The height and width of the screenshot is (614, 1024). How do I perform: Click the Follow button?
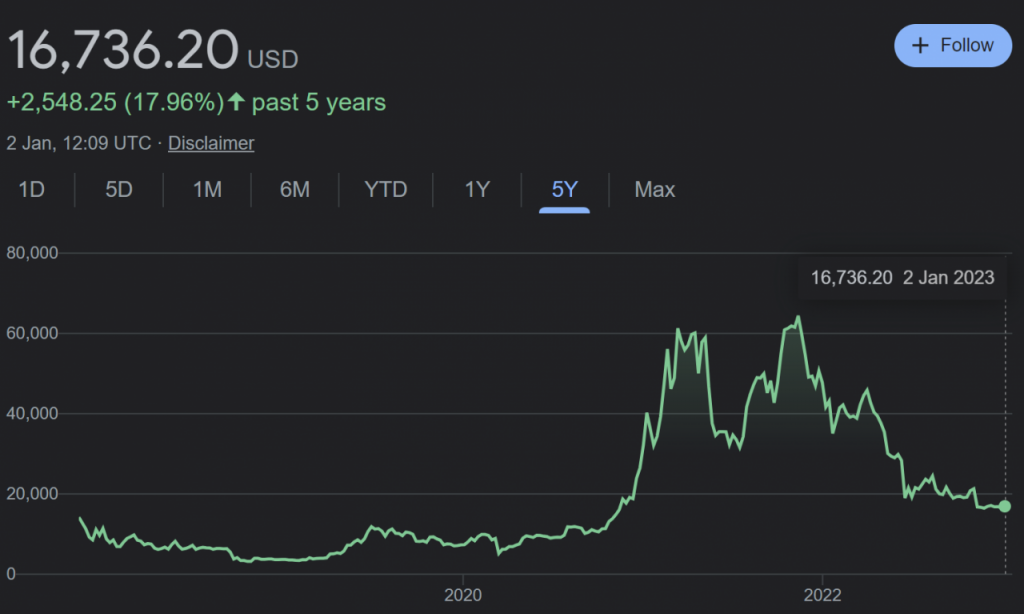952,45
